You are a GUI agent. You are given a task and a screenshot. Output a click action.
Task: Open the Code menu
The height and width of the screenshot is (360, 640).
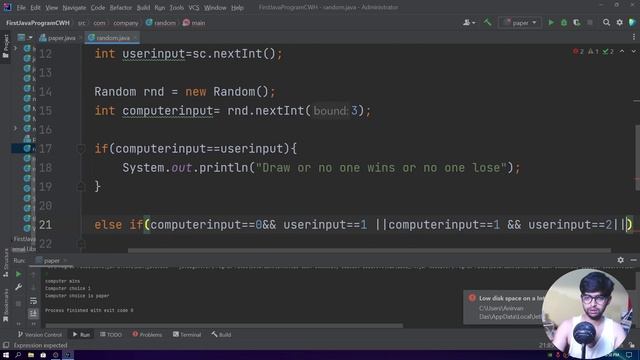[98, 7]
